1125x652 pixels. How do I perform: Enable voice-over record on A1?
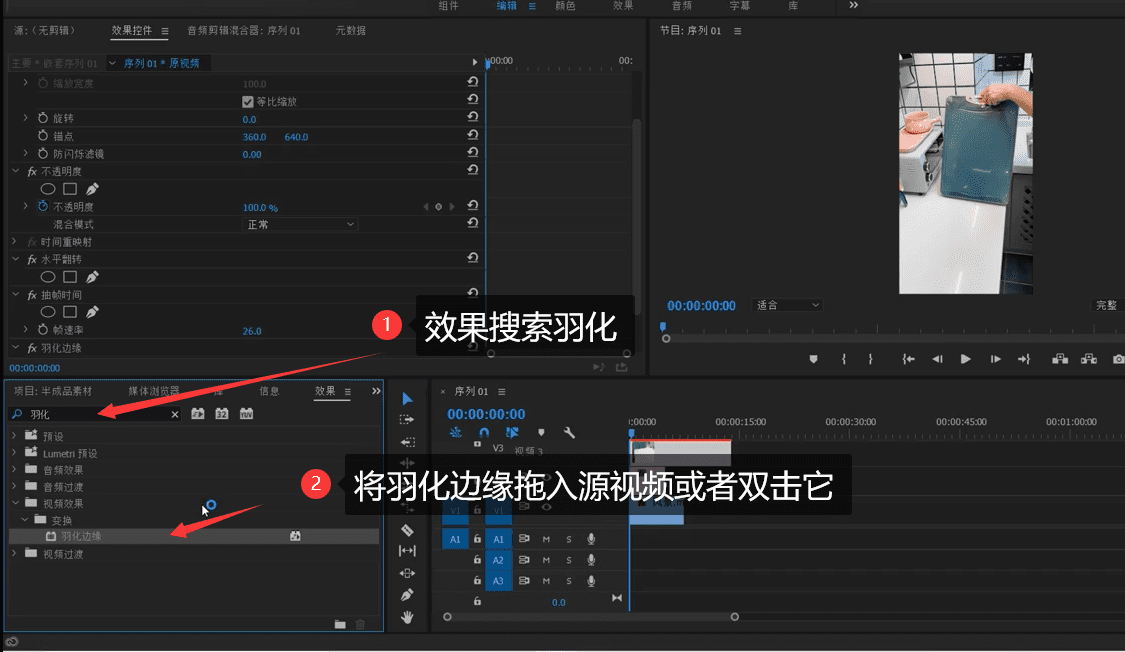tap(591, 539)
